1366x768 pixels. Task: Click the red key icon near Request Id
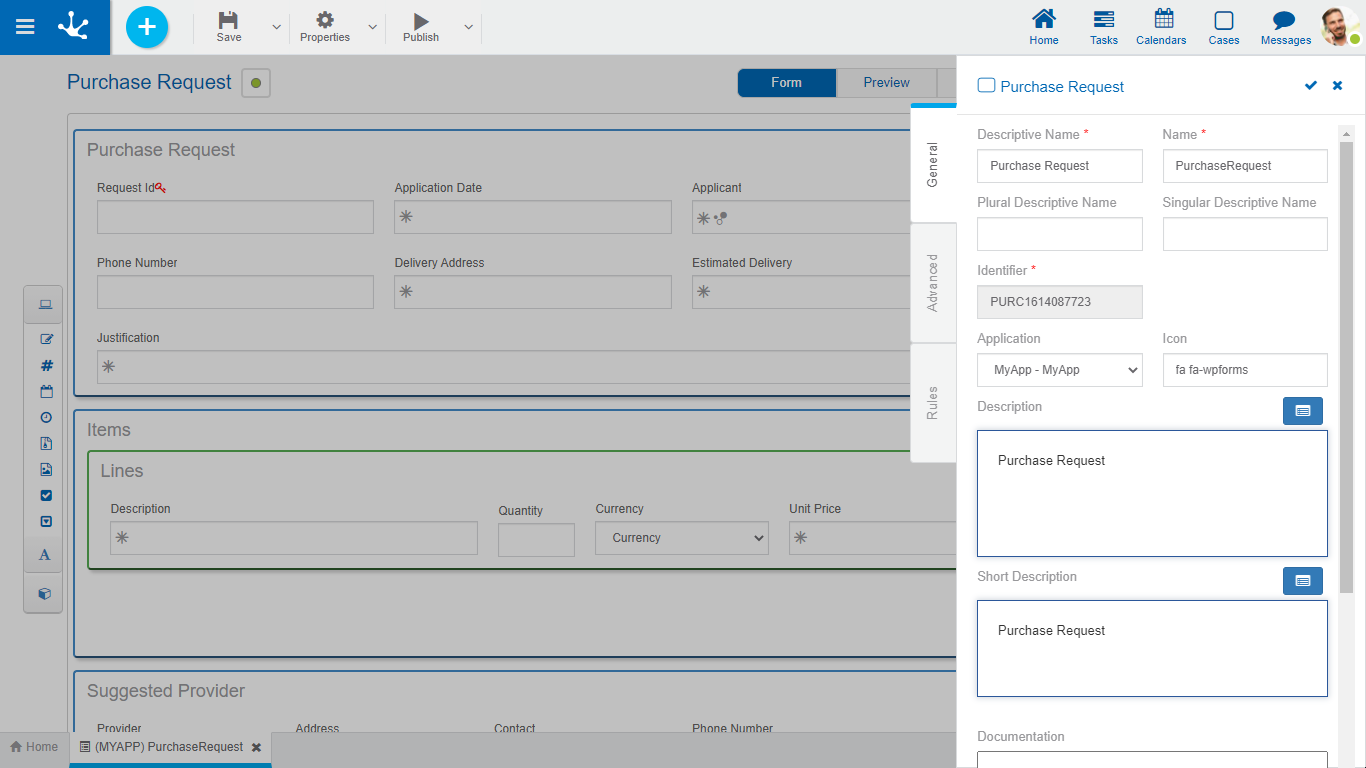(160, 187)
